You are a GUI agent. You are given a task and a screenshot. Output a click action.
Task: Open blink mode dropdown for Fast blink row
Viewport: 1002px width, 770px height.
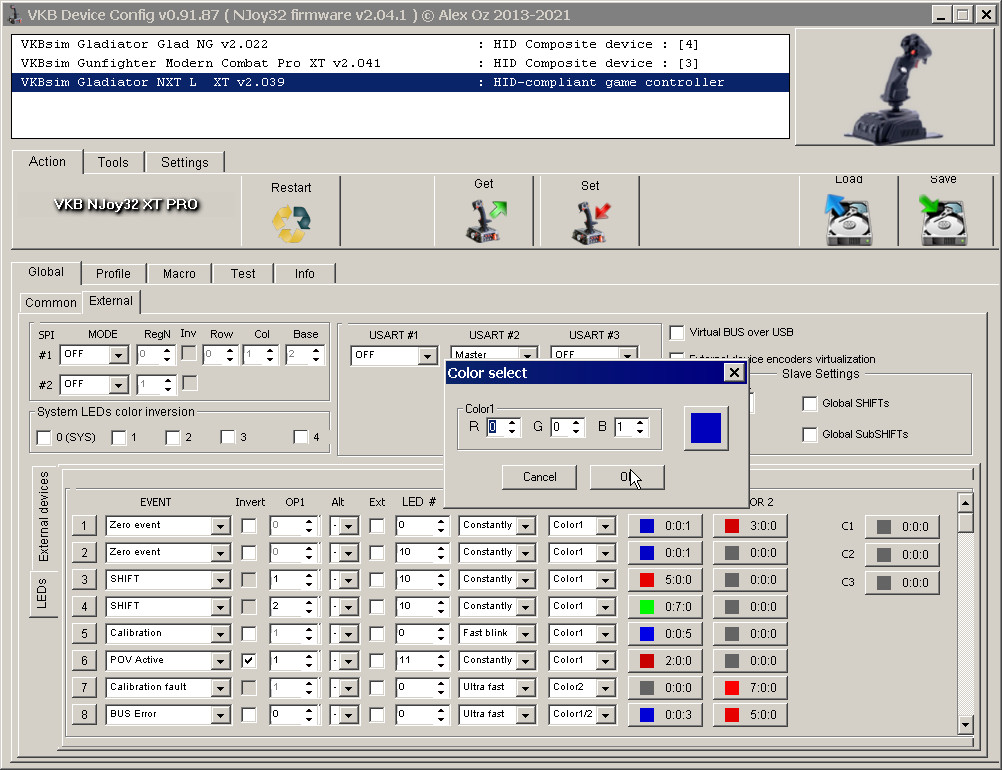click(525, 634)
